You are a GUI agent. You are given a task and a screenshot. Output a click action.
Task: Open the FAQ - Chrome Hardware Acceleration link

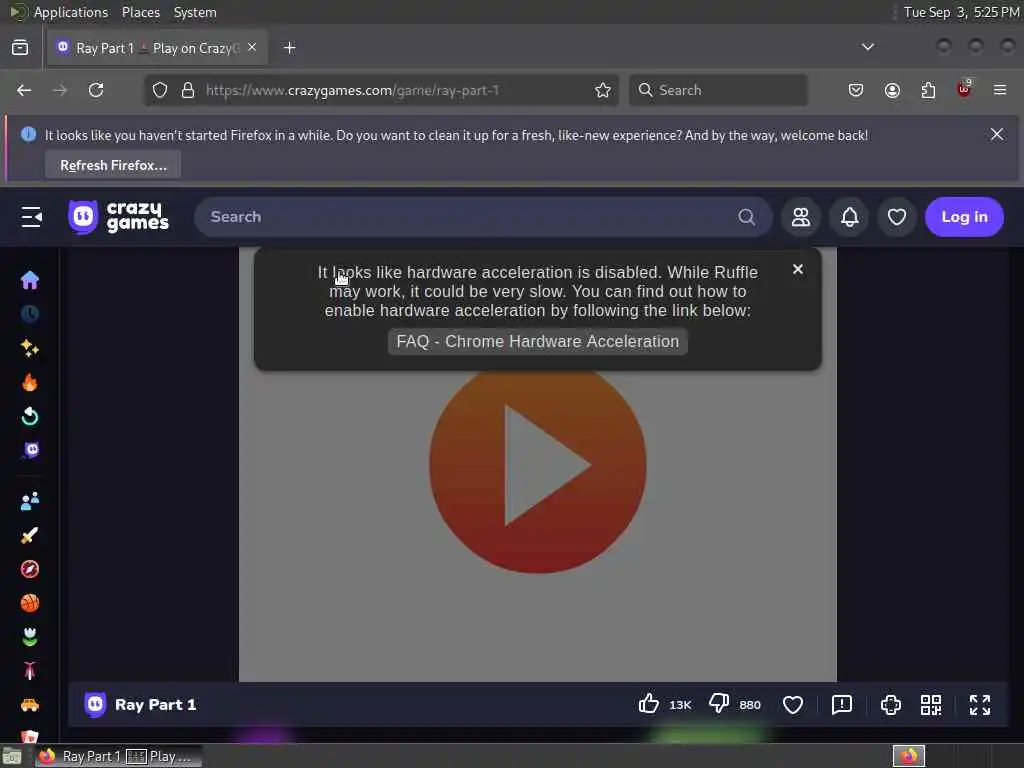[x=537, y=342]
